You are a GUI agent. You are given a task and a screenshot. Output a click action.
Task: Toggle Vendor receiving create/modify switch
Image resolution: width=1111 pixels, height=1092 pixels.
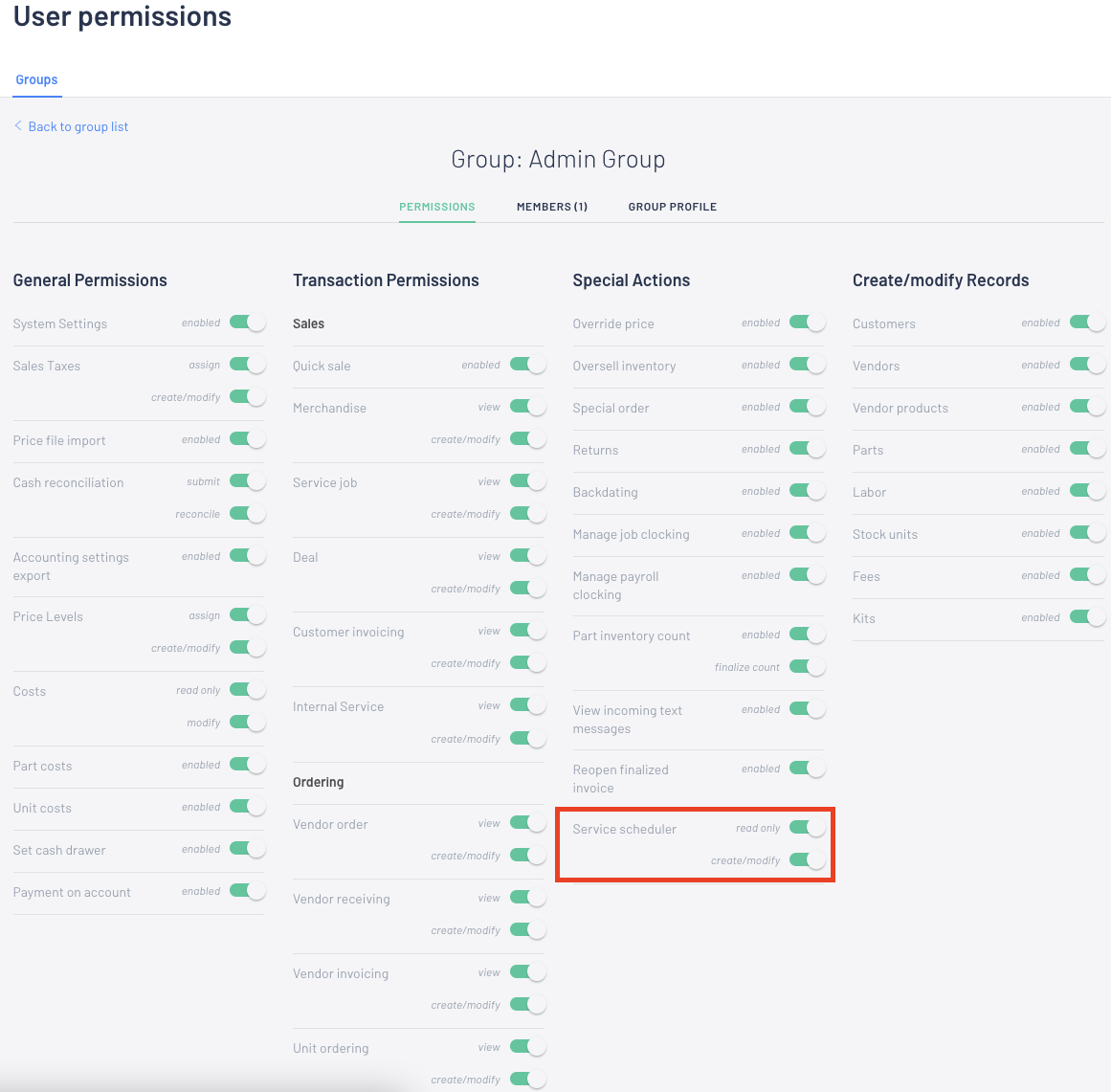pyautogui.click(x=528, y=929)
